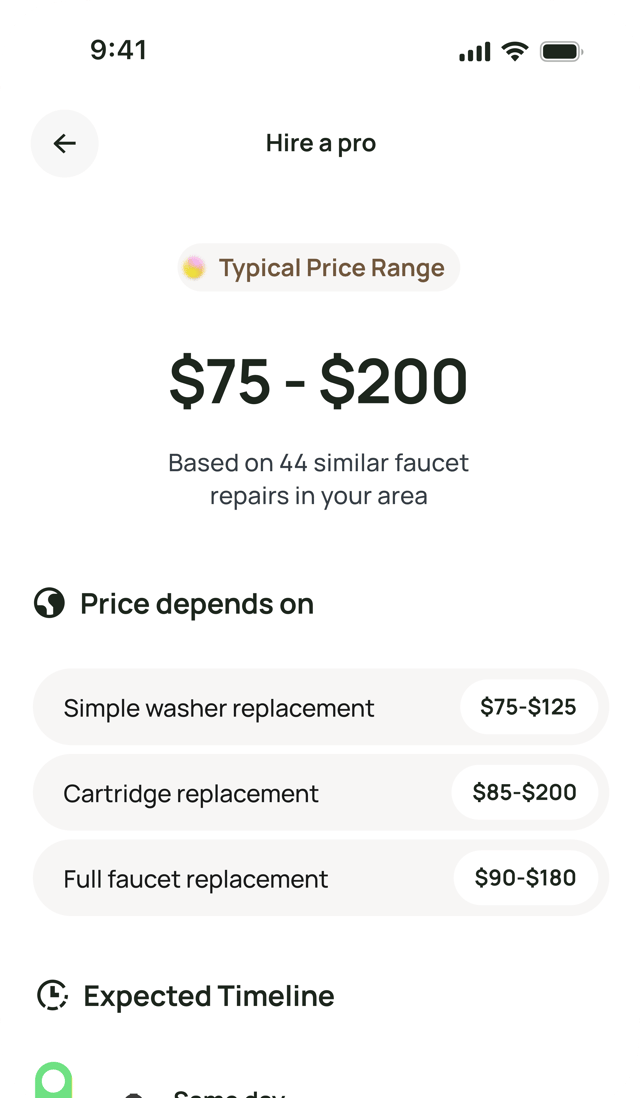This screenshot has width=640, height=1098.
Task: Tap the Expected Timeline heading text
Action: click(209, 996)
